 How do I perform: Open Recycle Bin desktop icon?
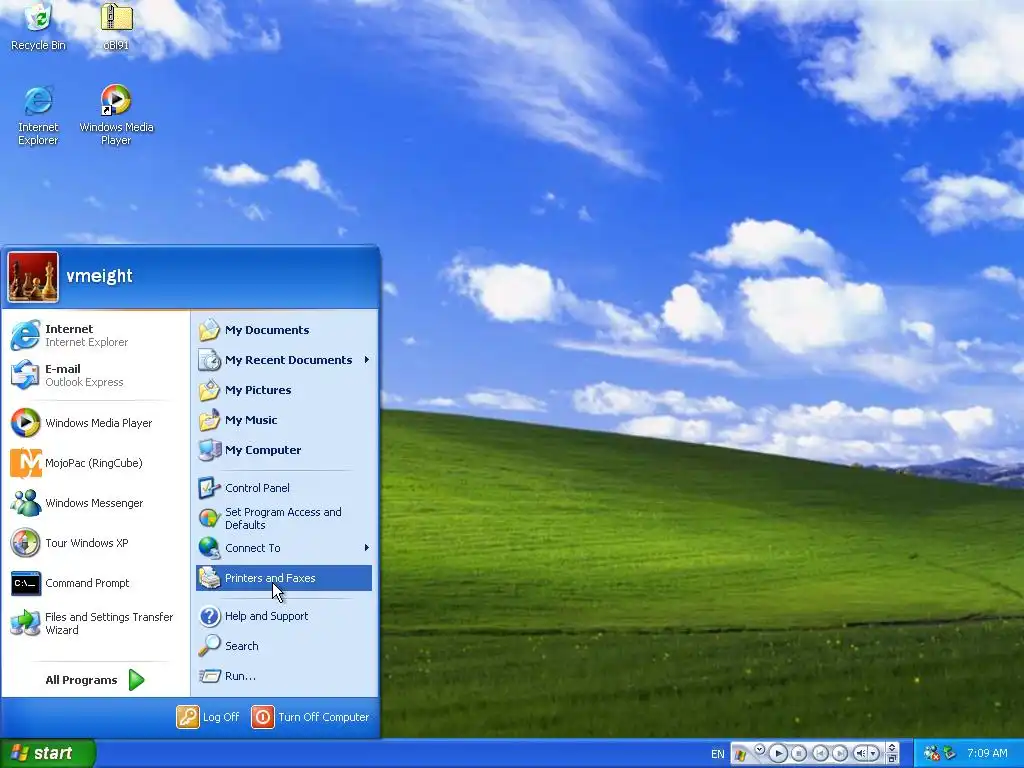[x=38, y=27]
